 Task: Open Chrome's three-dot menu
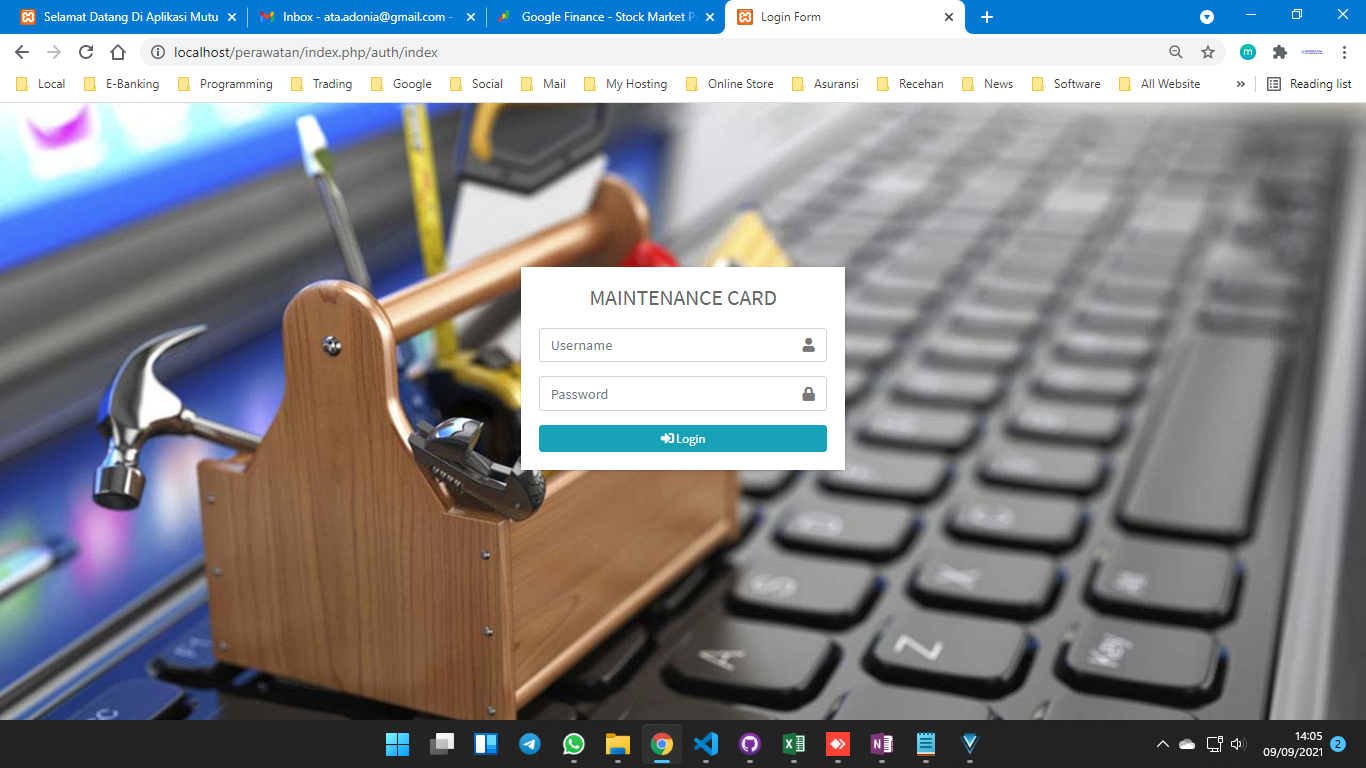1345,52
